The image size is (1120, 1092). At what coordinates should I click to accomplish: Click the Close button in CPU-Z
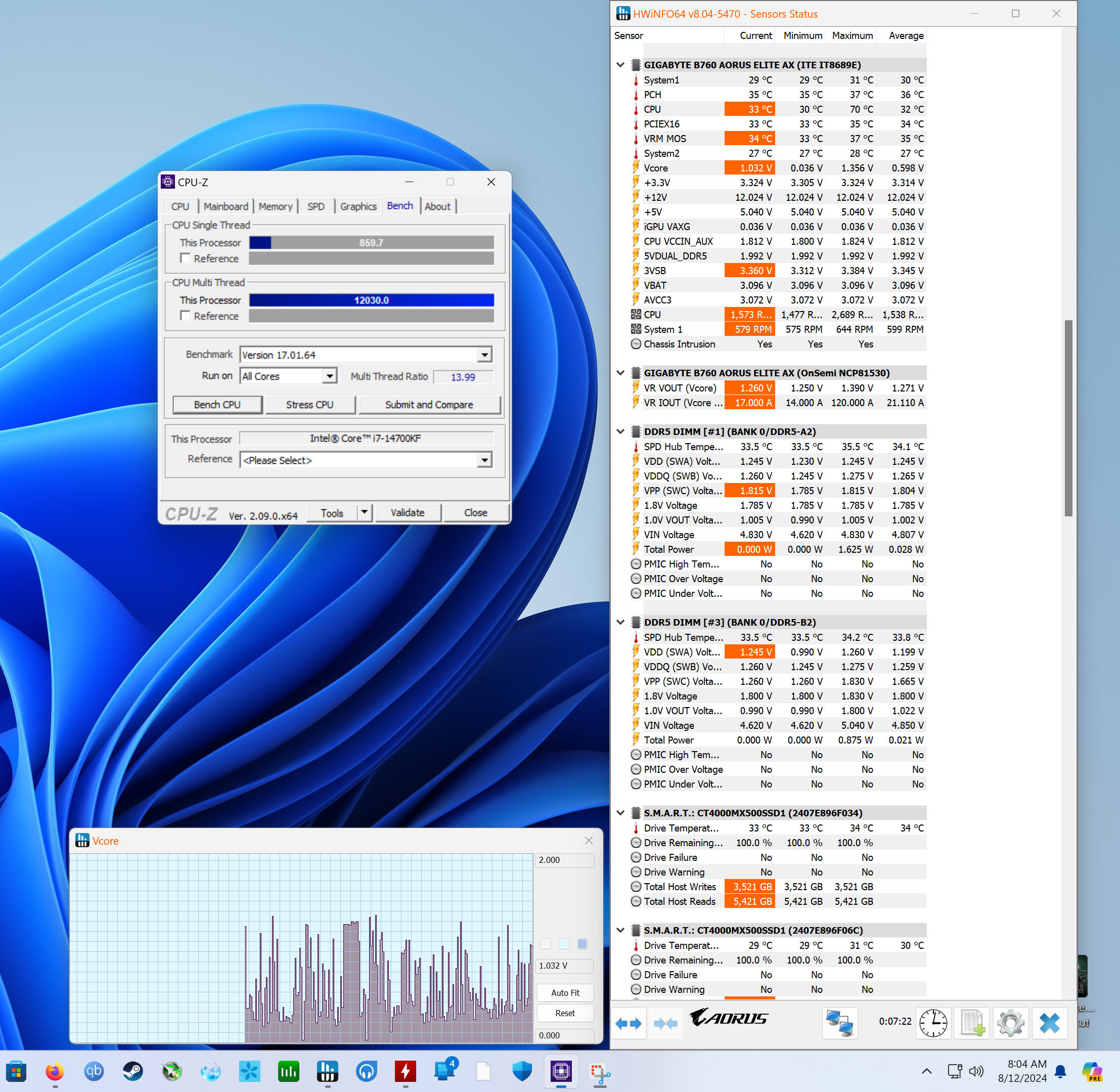pos(476,513)
